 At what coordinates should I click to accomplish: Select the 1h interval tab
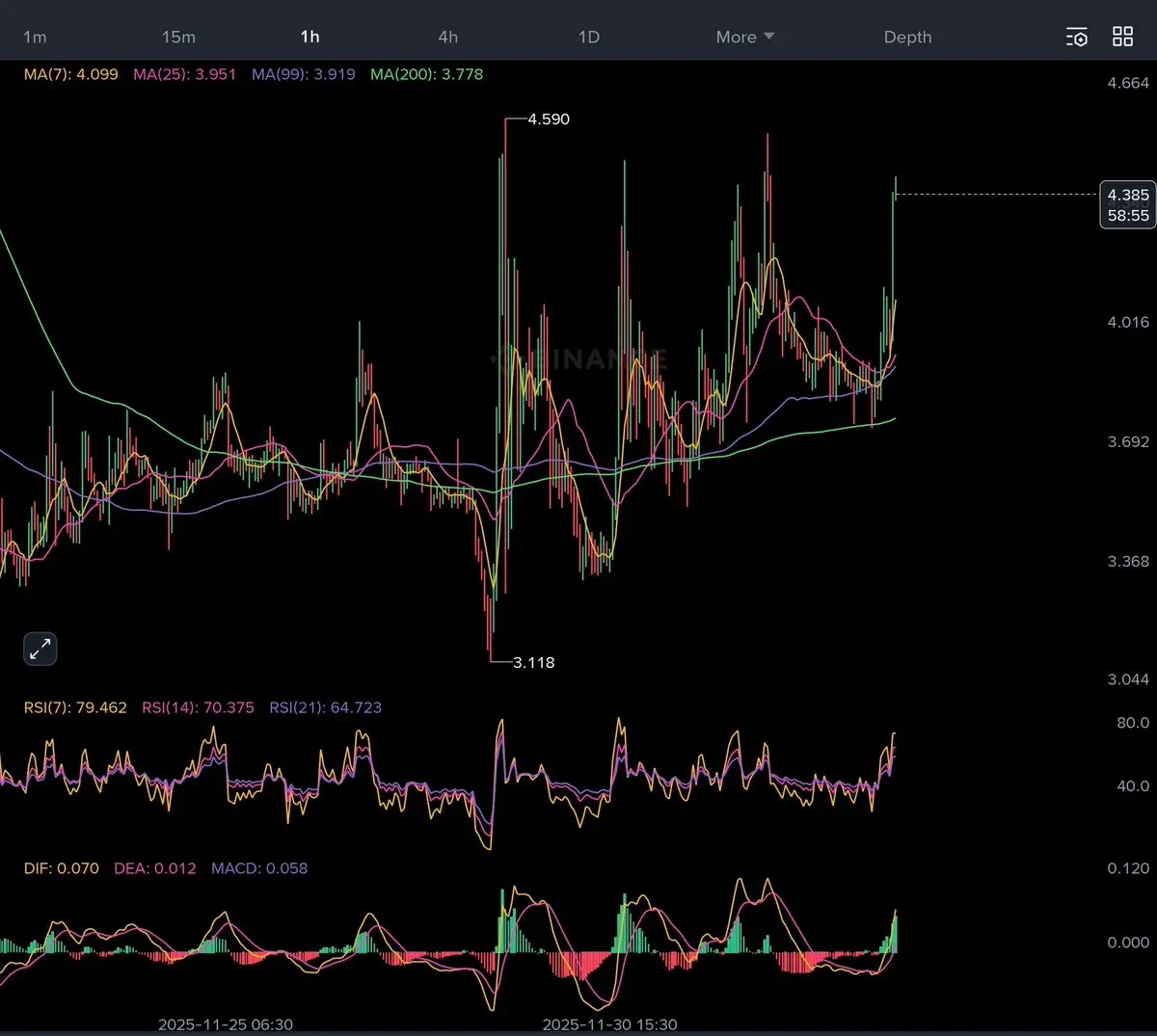coord(309,37)
